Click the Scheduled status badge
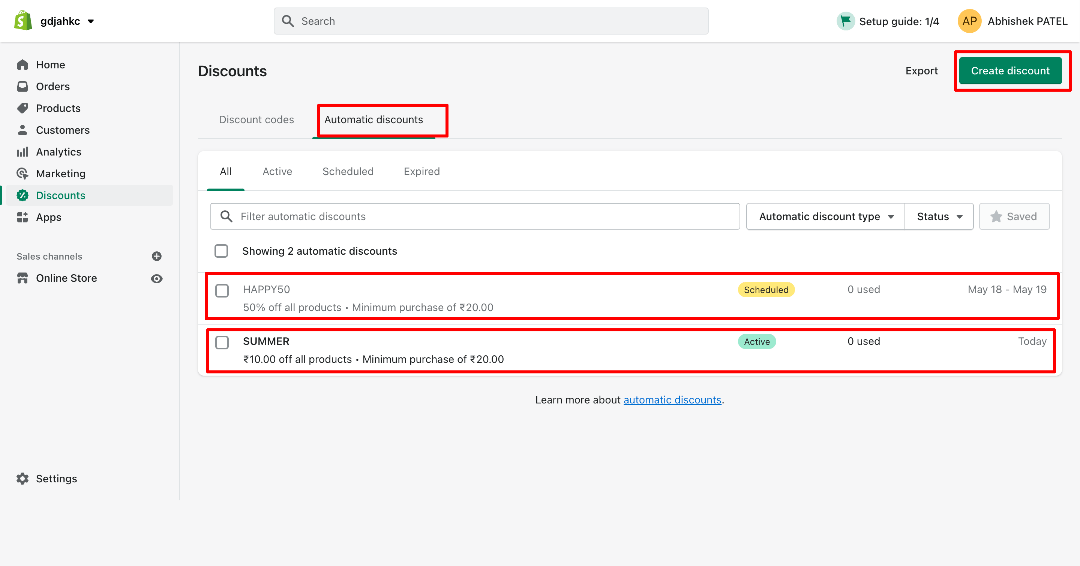This screenshot has height=566, width=1080. [766, 290]
